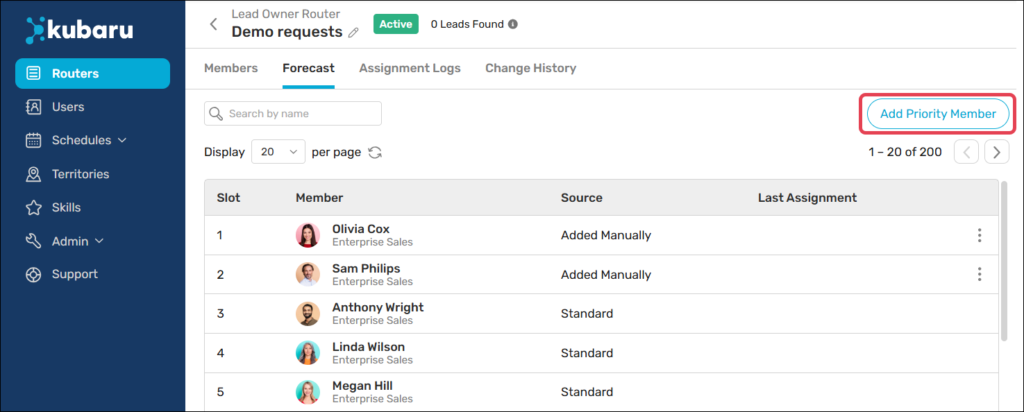The height and width of the screenshot is (412, 1024).
Task: Click the pencil icon to rename Demo requests
Action: pos(353,33)
